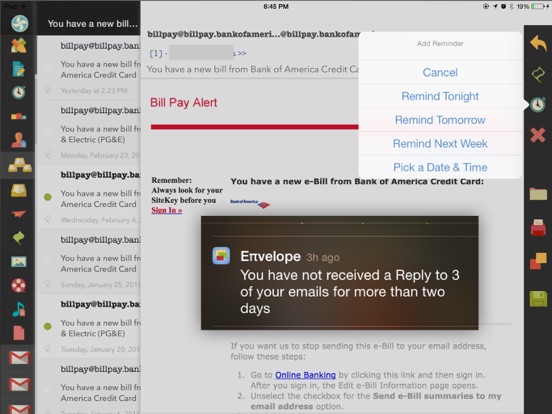Tap the Envelope notification banner

[340, 273]
